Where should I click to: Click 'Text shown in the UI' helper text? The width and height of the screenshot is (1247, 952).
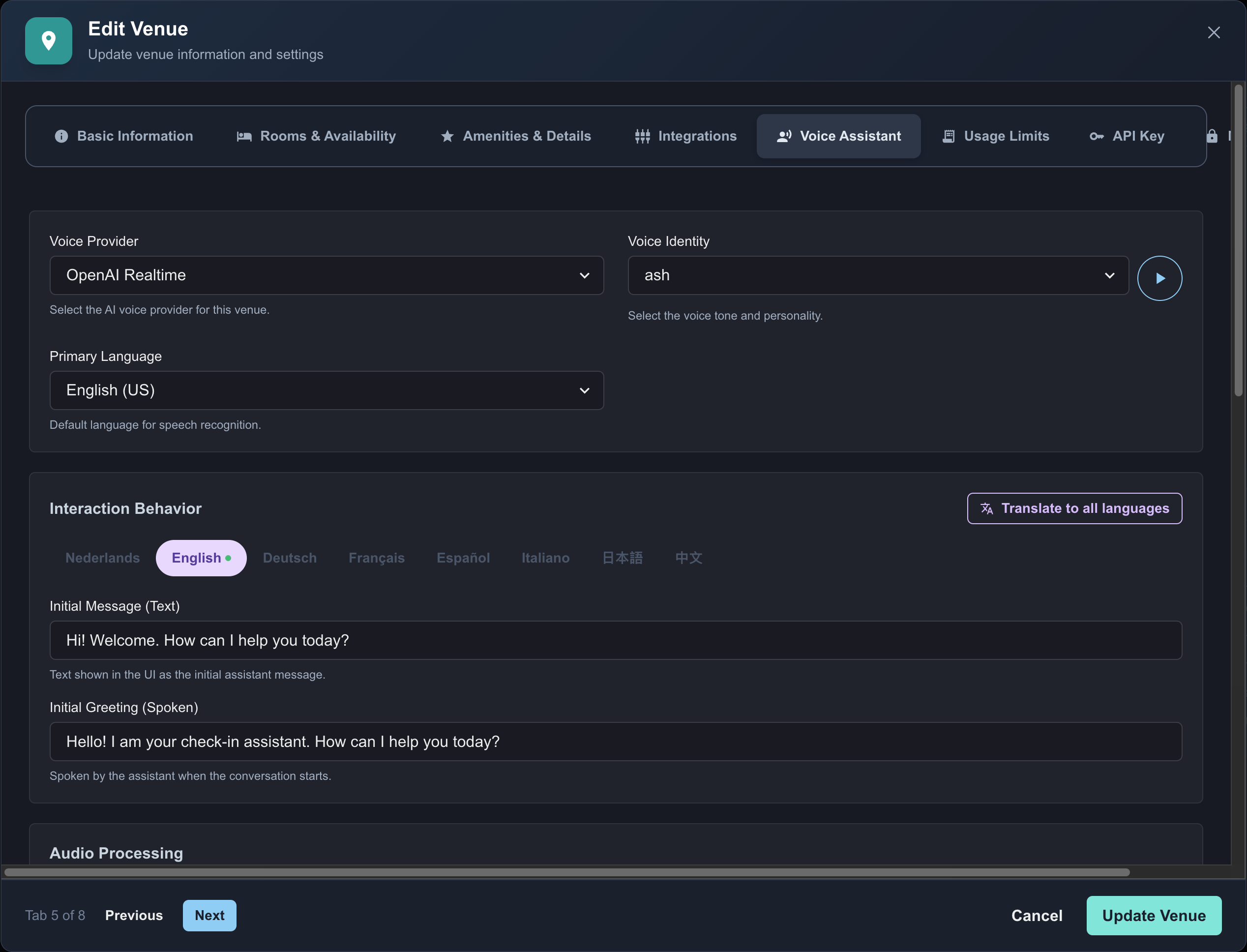click(187, 675)
